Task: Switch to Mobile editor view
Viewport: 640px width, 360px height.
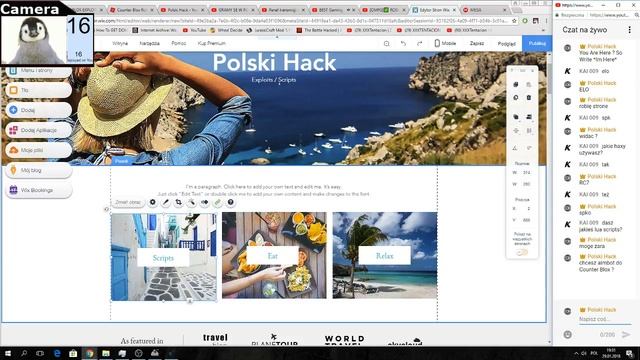Action: (445, 43)
